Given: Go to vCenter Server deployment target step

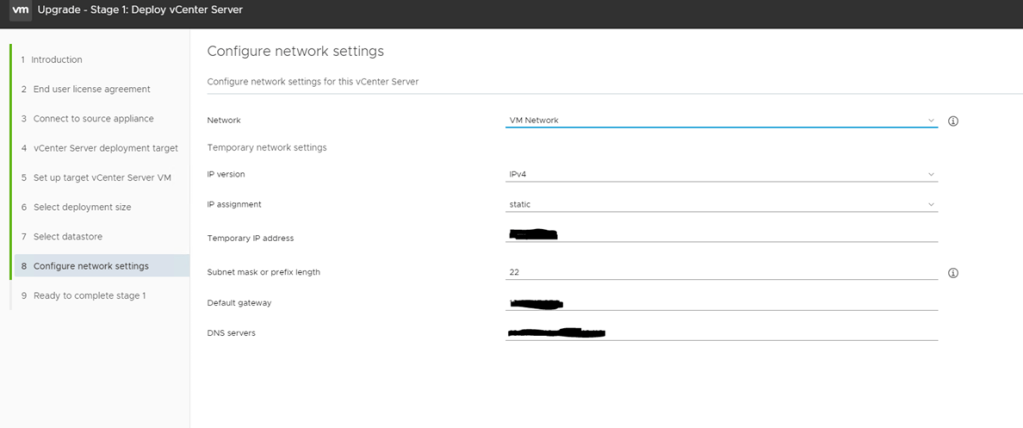Looking at the screenshot, I should tap(105, 148).
